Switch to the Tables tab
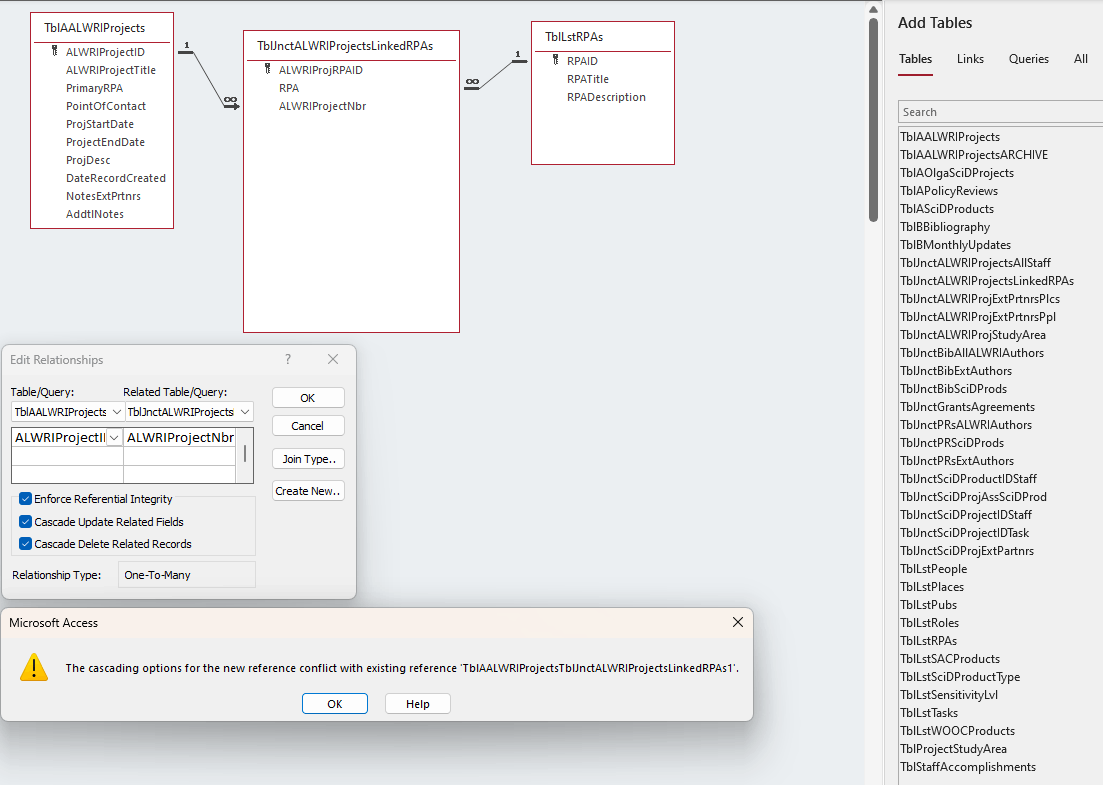Screen dimensions: 1103x785 click(x=915, y=59)
